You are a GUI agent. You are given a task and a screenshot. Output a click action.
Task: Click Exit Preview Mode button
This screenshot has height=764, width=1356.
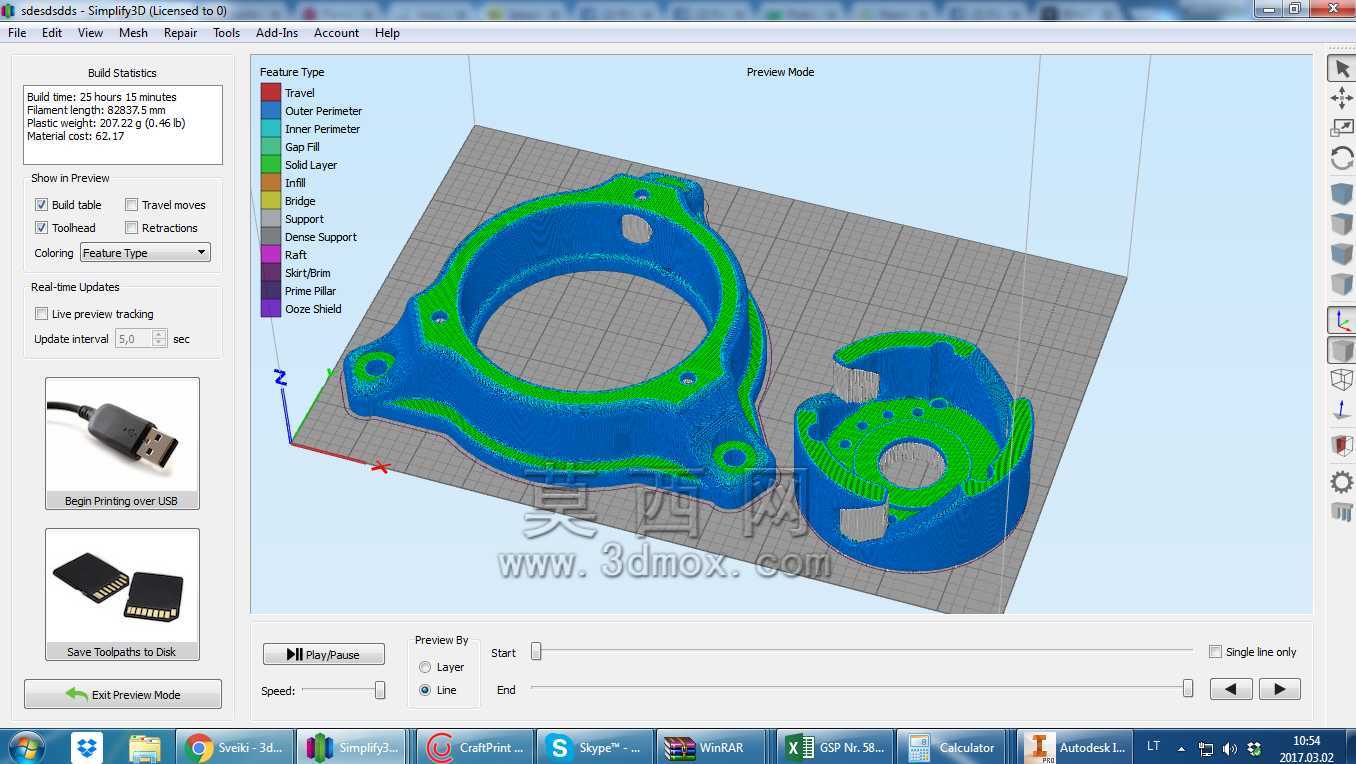coord(123,694)
